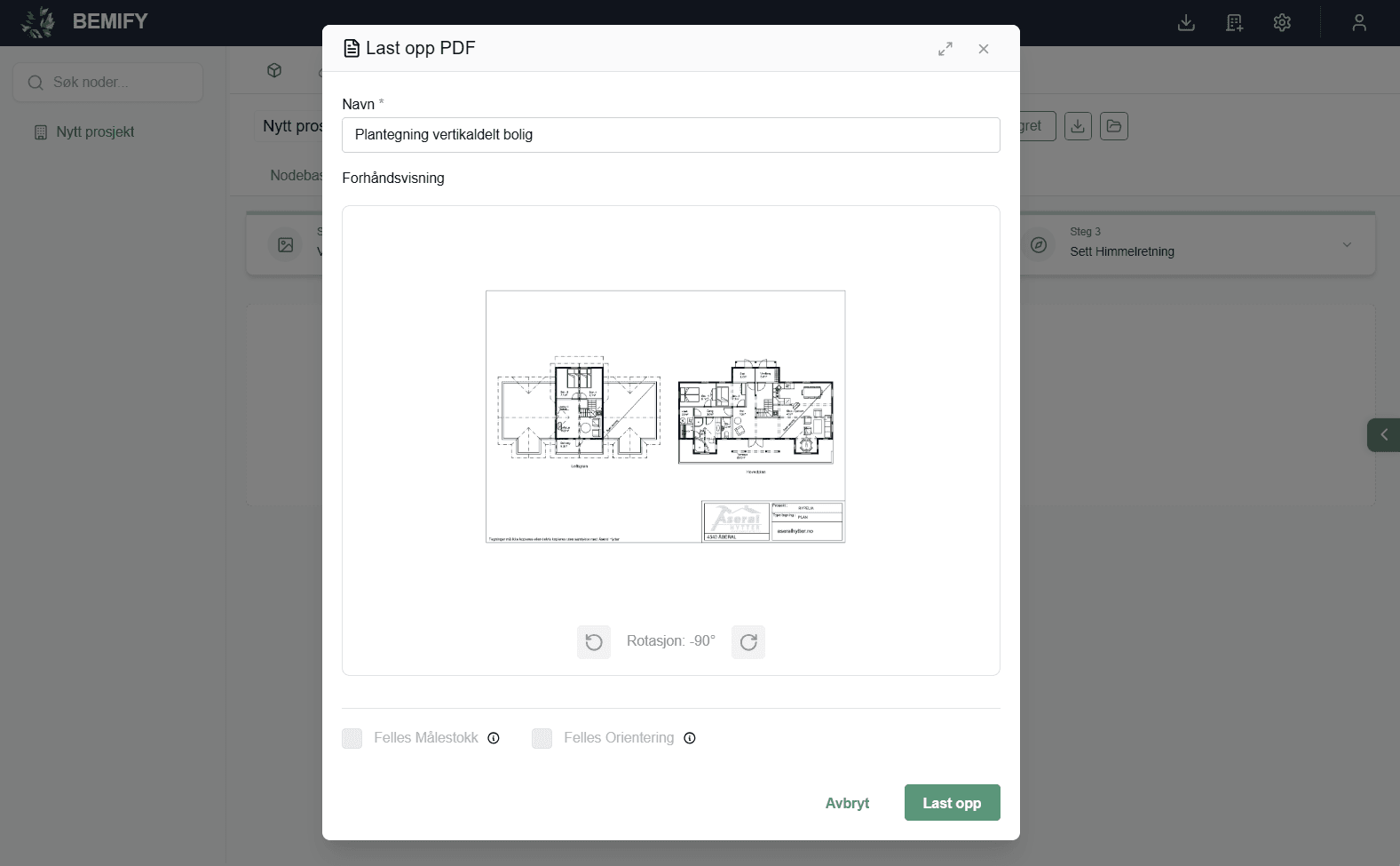
Task: Click the add building icon in top bar
Action: [1234, 23]
